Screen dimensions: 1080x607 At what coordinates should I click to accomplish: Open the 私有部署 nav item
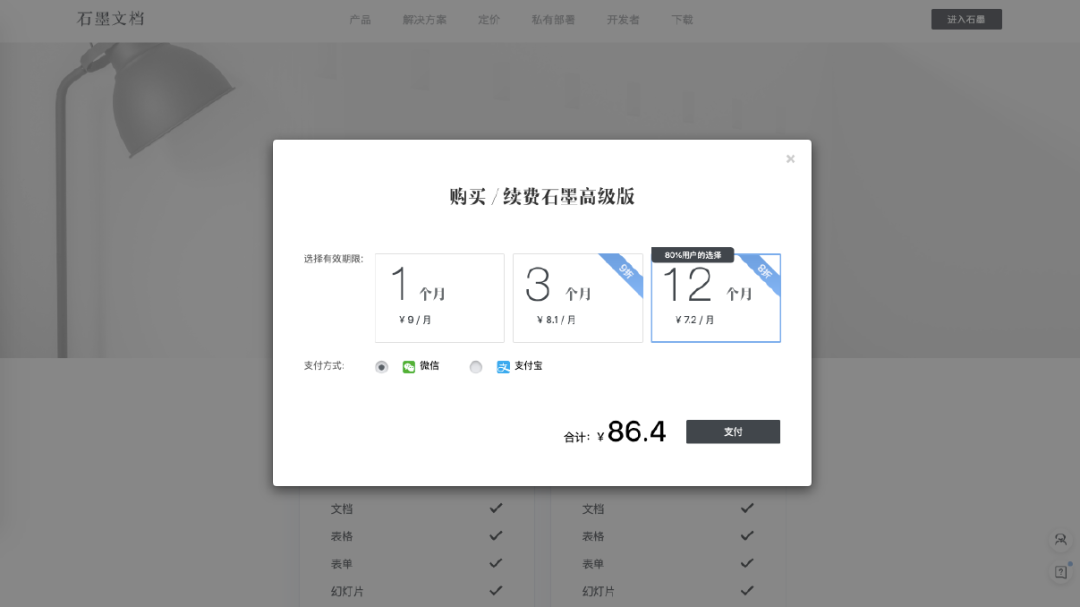pos(553,20)
